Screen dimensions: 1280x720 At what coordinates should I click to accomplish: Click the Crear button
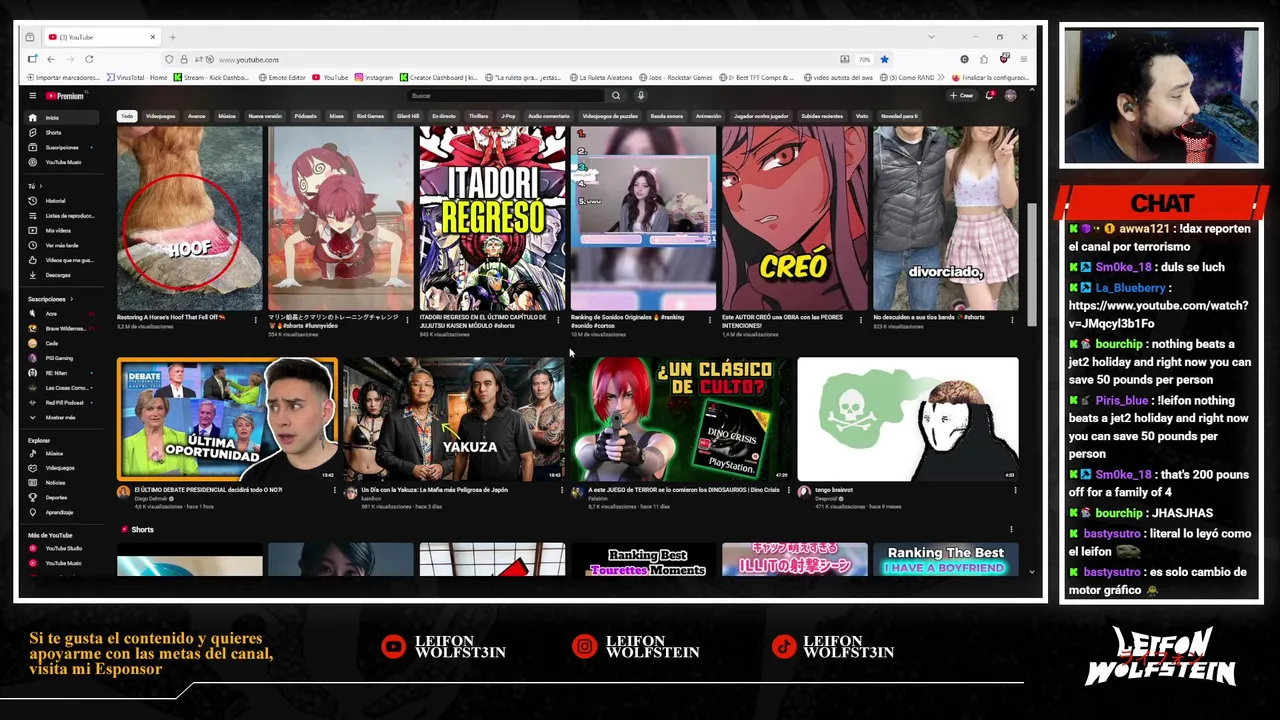961,96
